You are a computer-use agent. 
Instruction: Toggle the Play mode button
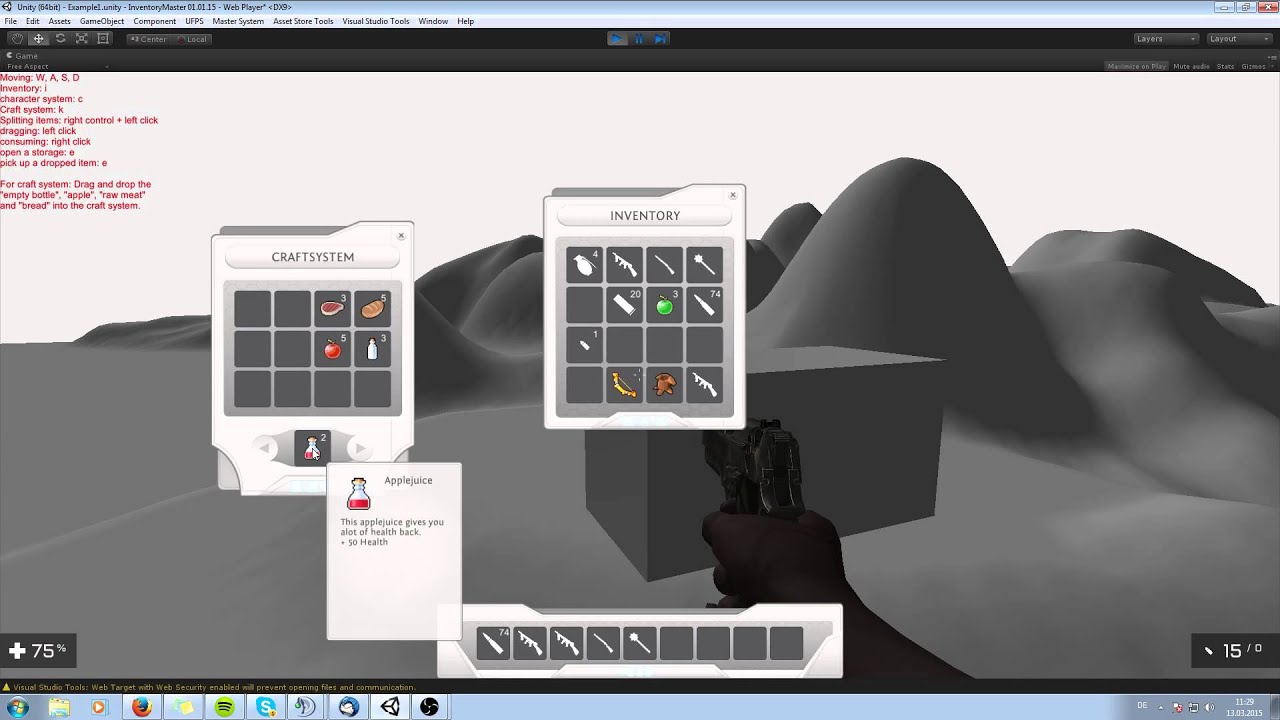[617, 39]
